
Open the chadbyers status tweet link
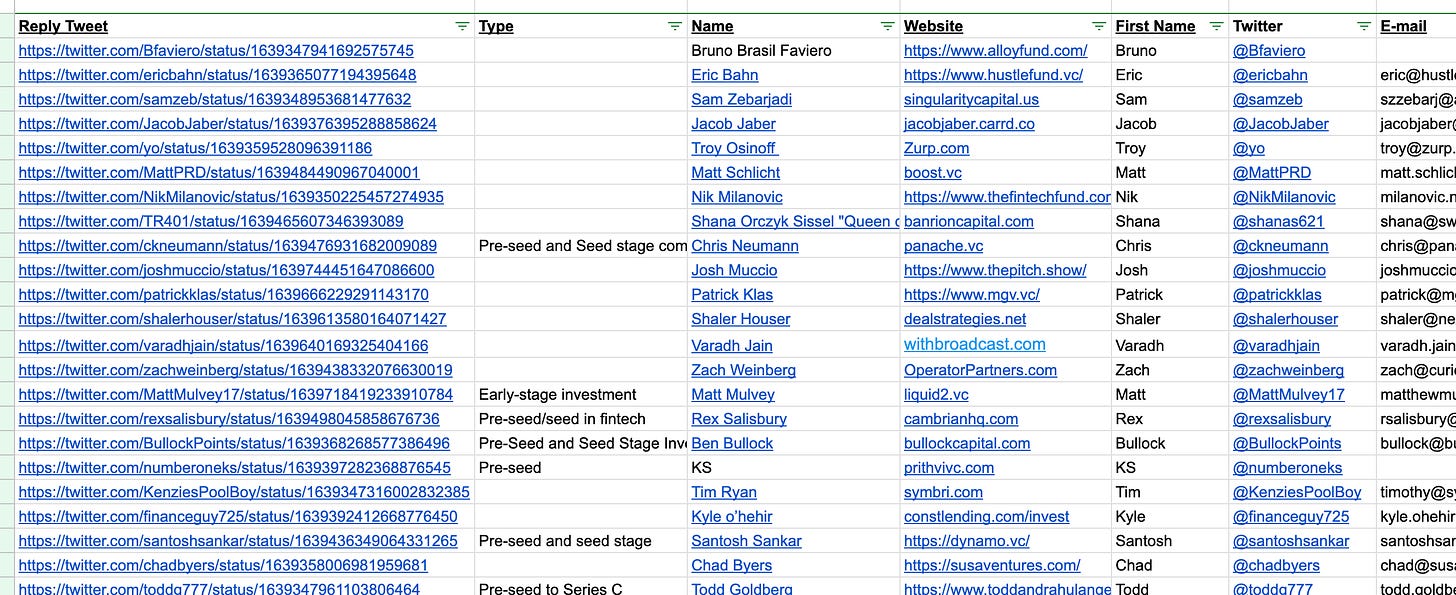[224, 566]
